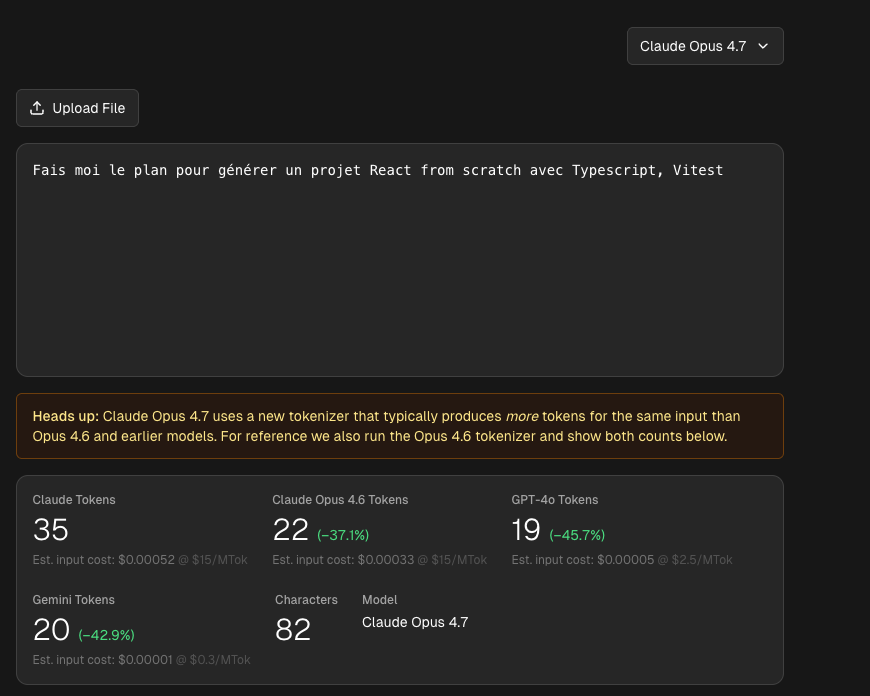This screenshot has width=870, height=696.
Task: Click the (-37.1%) percentage value
Action: point(343,535)
